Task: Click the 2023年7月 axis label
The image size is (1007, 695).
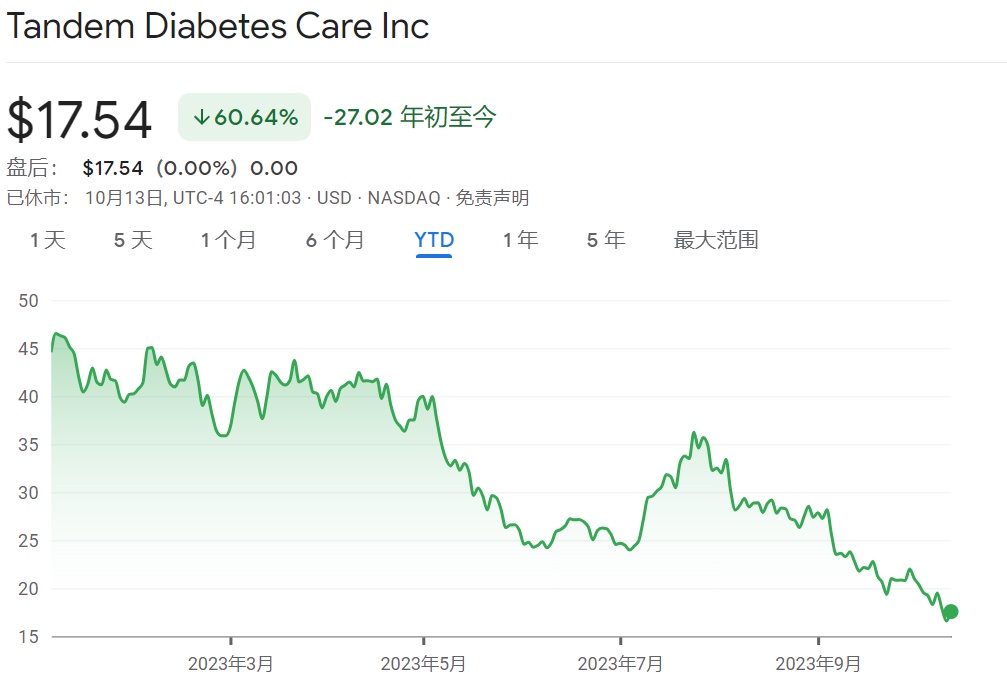Action: click(621, 662)
